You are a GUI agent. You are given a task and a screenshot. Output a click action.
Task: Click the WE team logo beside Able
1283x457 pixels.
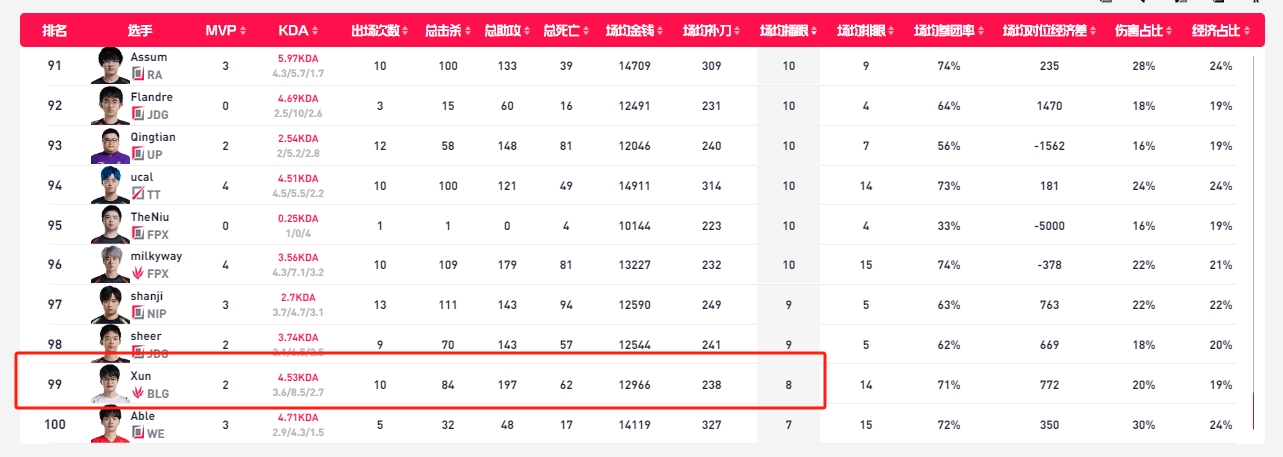click(x=138, y=433)
